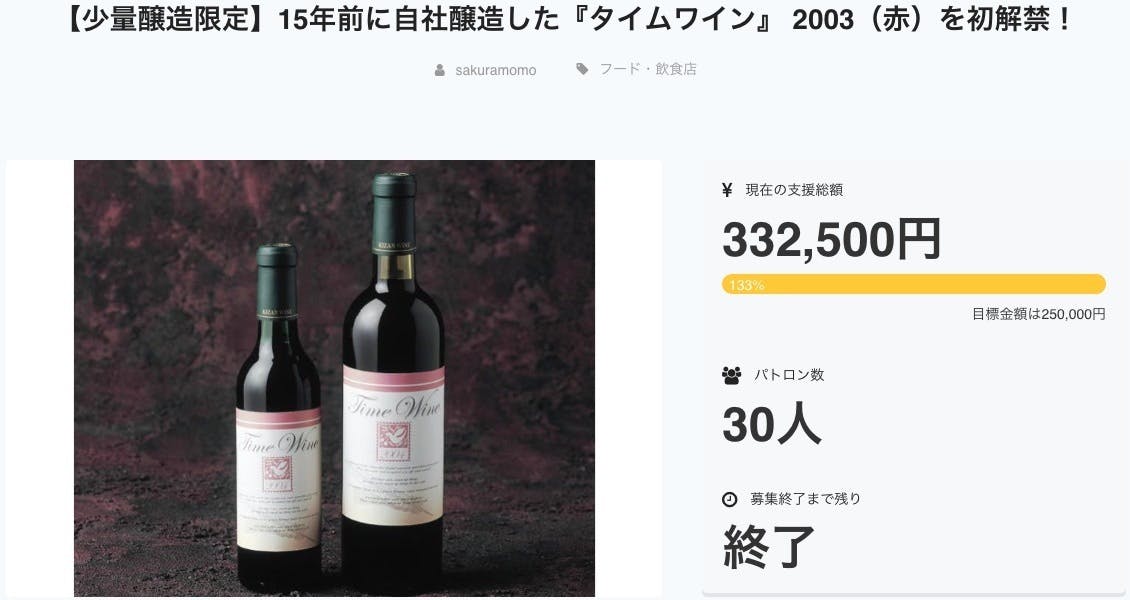1130x600 pixels.
Task: Click the yen icon beside 現在の支援総額
Action: [727, 190]
